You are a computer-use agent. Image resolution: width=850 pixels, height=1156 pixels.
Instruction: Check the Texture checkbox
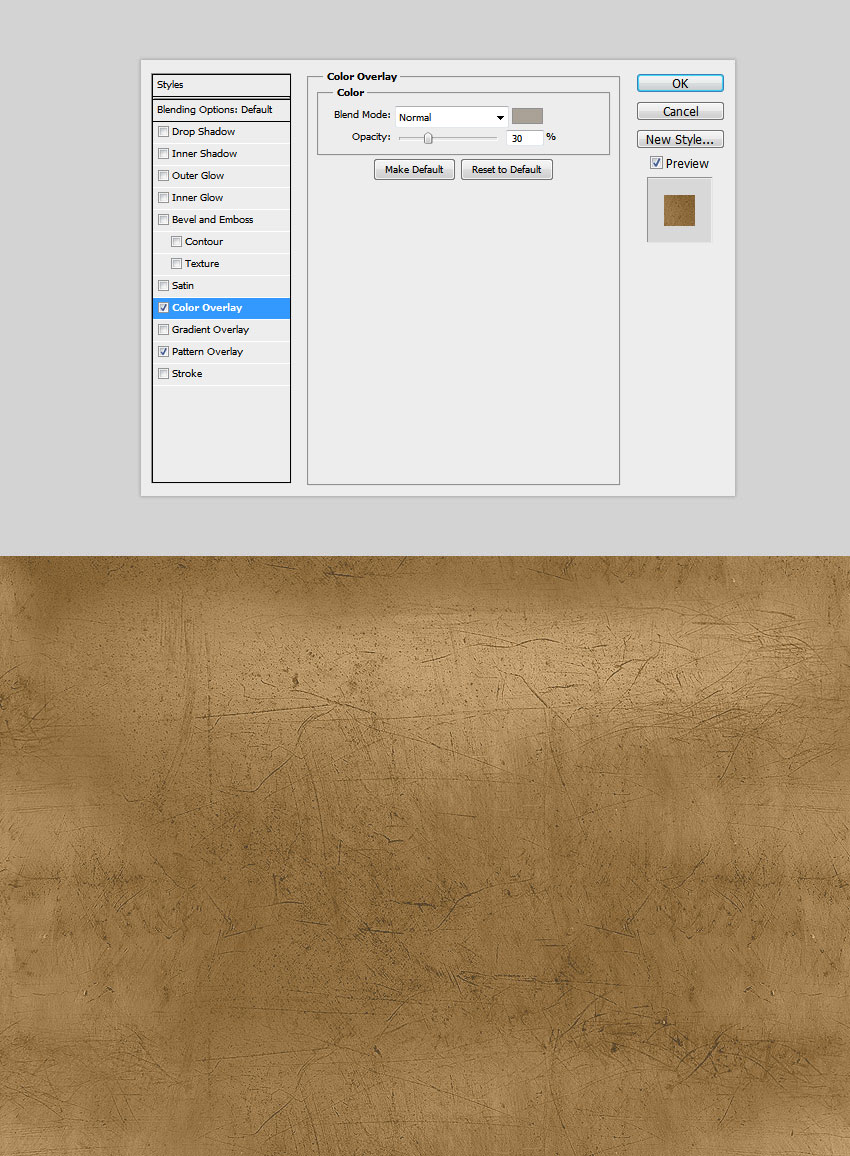176,264
